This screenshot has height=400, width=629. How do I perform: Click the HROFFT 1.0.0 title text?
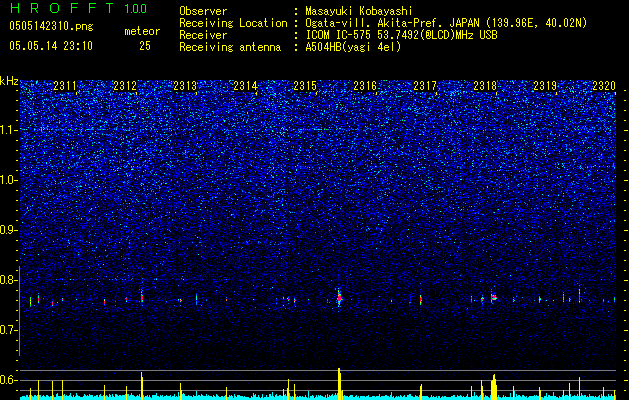click(78, 8)
